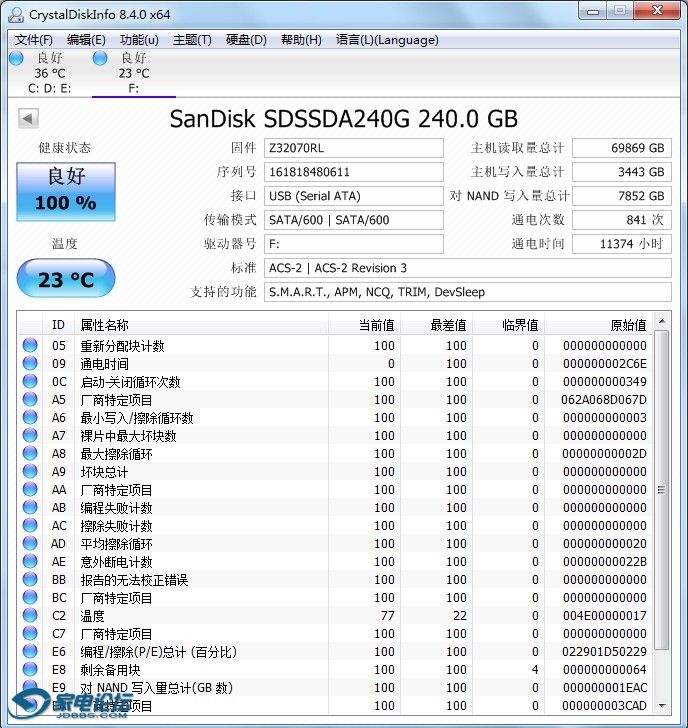Open the 编辑(E) menu
Image resolution: width=688 pixels, height=728 pixels.
coord(86,40)
